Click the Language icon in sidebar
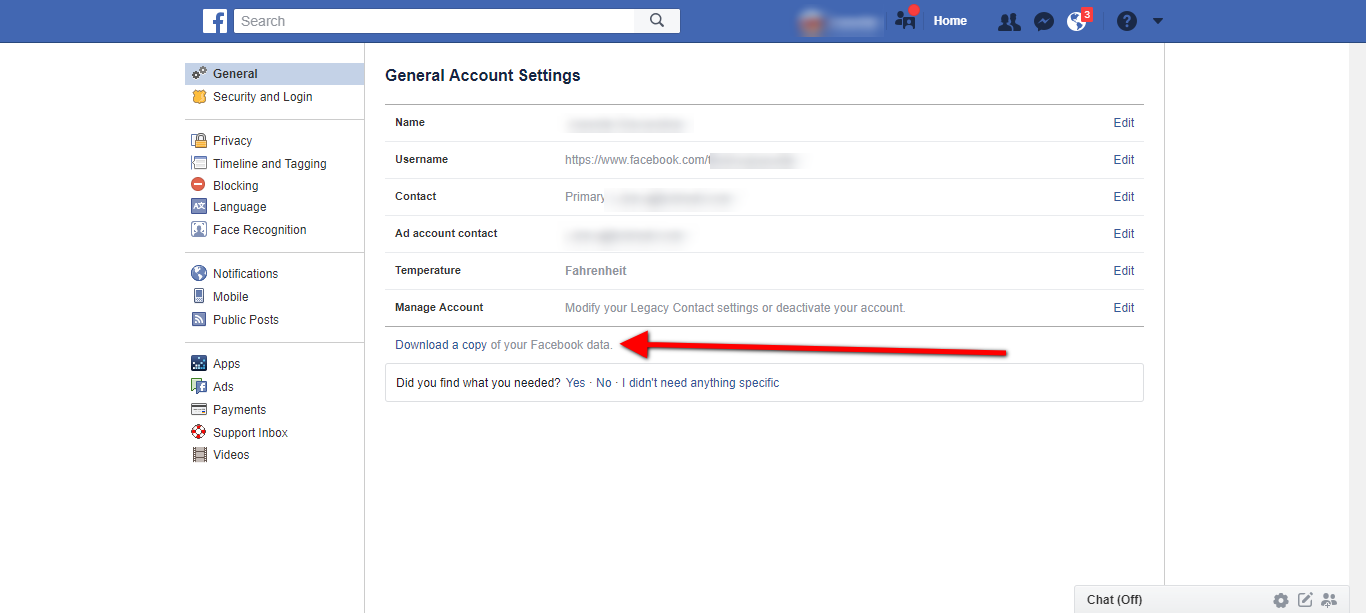Screen dimensions: 1366x613 coord(198,207)
